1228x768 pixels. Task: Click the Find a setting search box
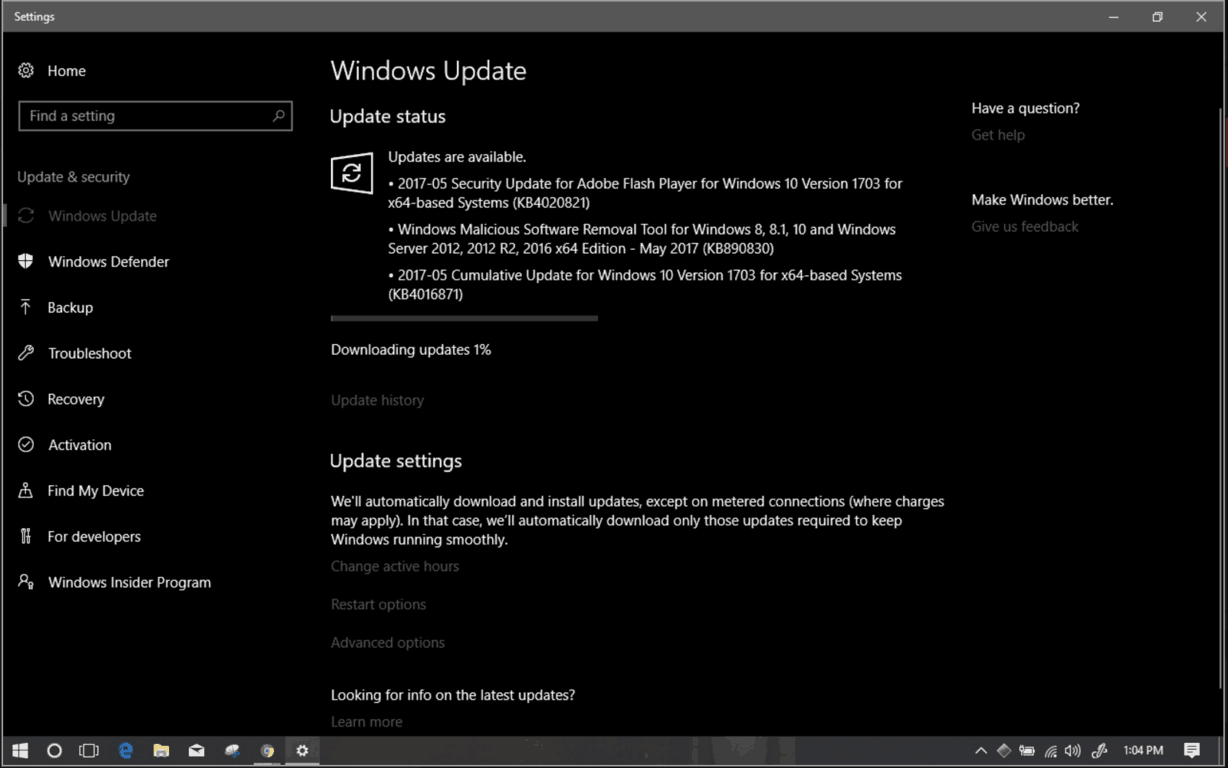coord(155,116)
